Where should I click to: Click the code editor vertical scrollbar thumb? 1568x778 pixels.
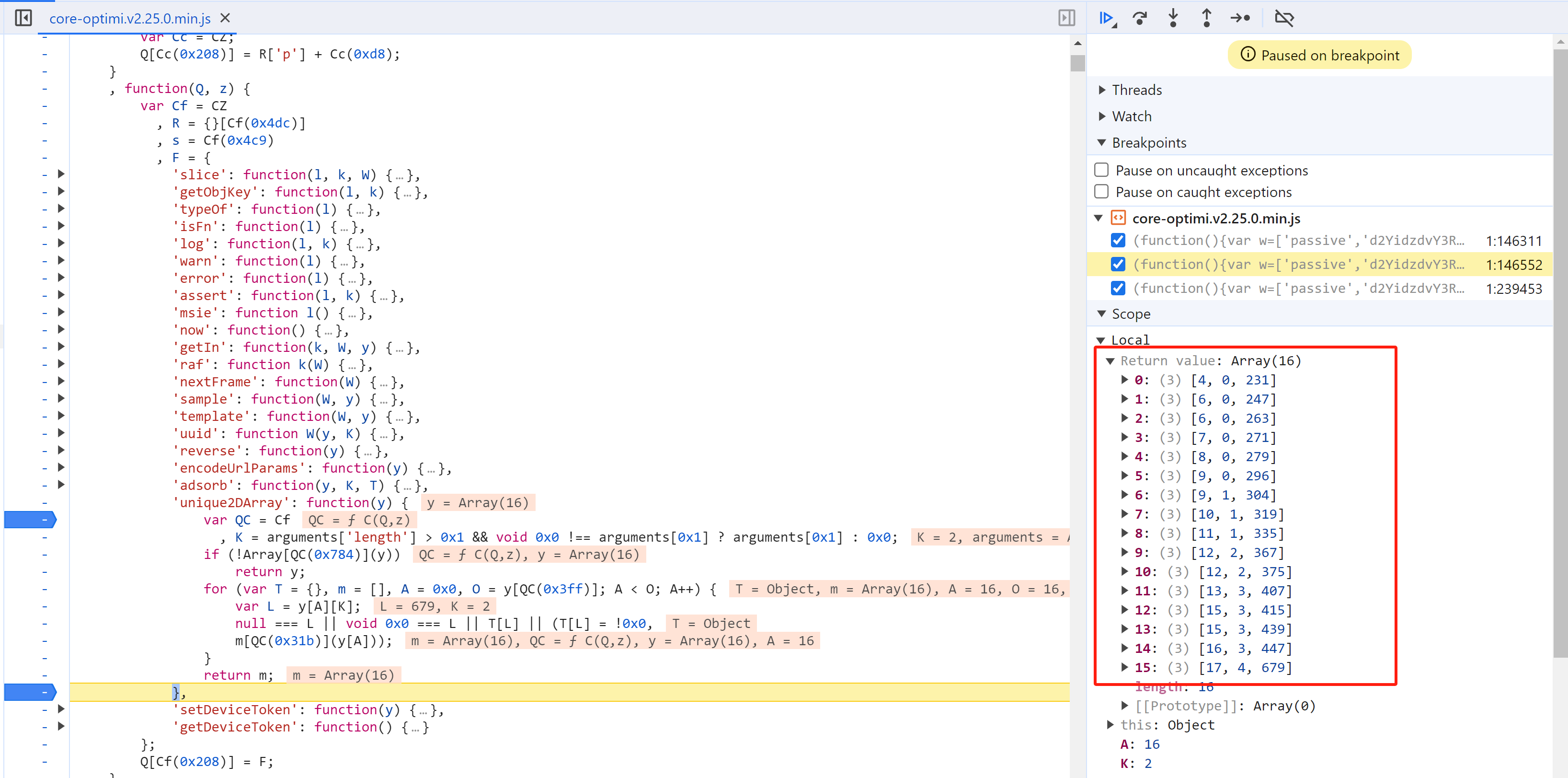[1077, 63]
